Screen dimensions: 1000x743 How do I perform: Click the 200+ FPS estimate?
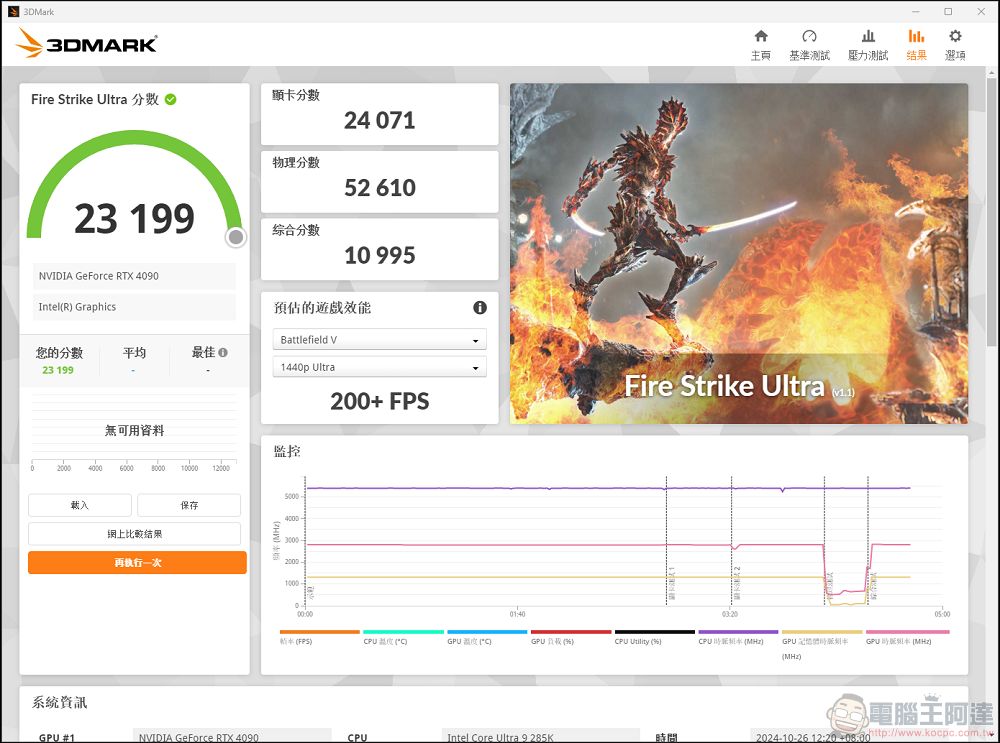[x=379, y=401]
